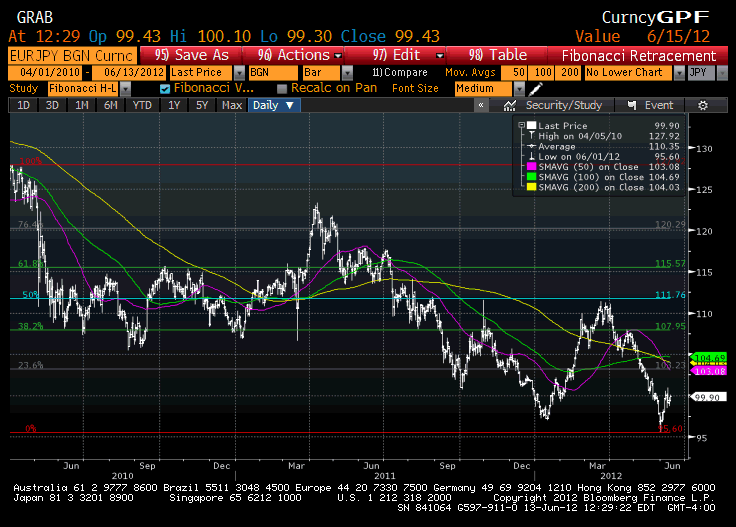Collapse the legend tree minus box
The width and height of the screenshot is (736, 527).
point(521,125)
